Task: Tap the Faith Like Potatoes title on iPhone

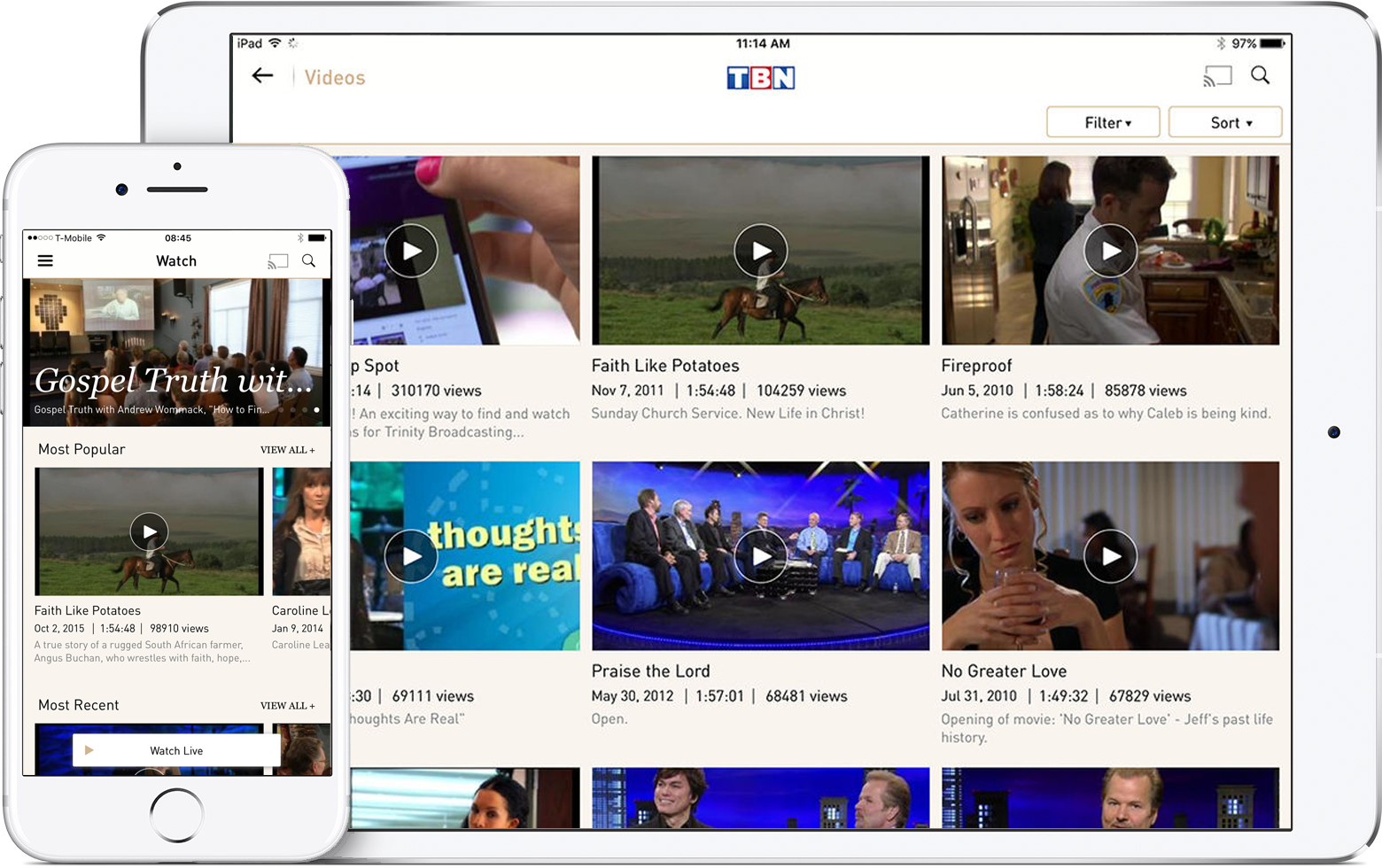Action: pos(87,610)
